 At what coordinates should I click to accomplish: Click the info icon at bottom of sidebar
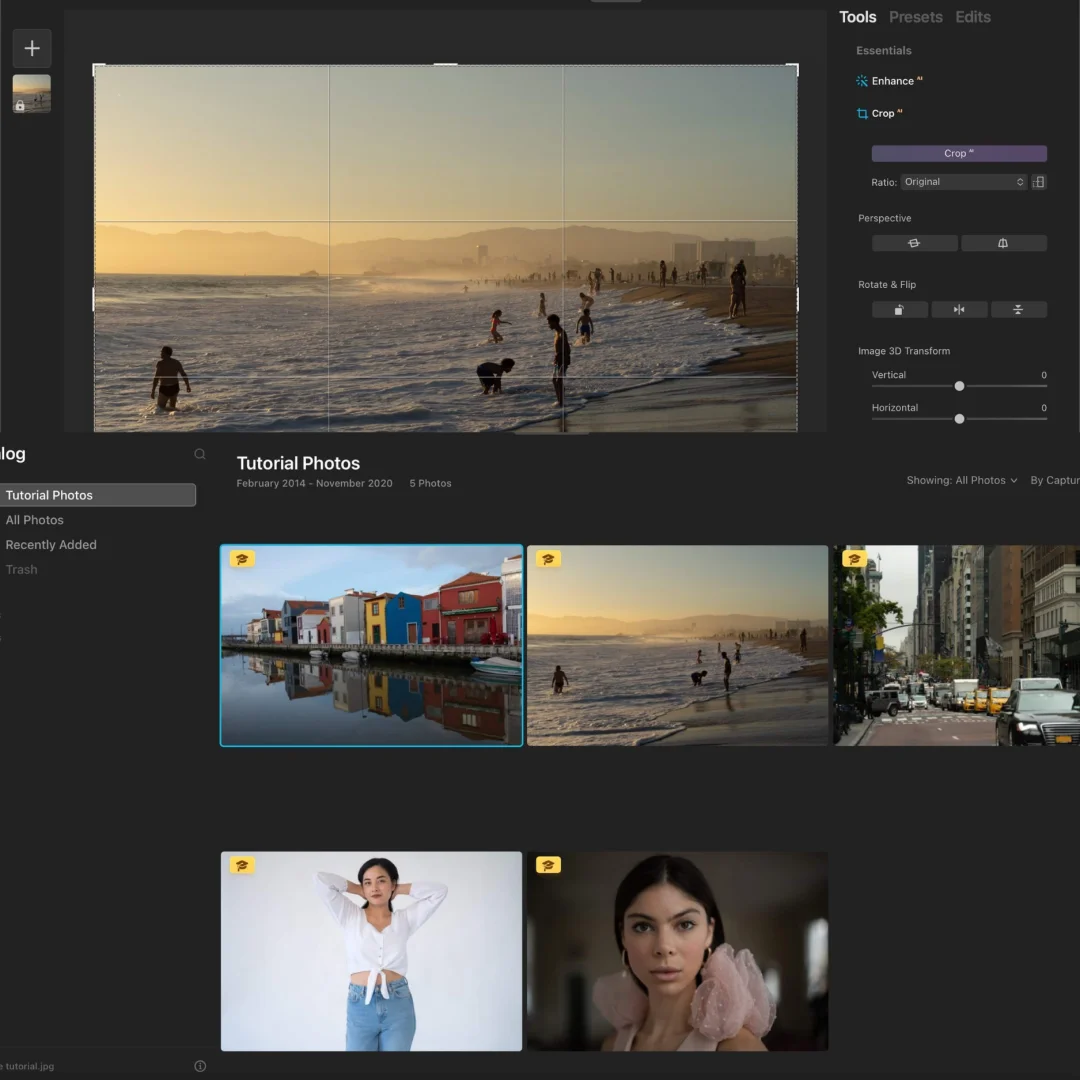(x=200, y=1066)
